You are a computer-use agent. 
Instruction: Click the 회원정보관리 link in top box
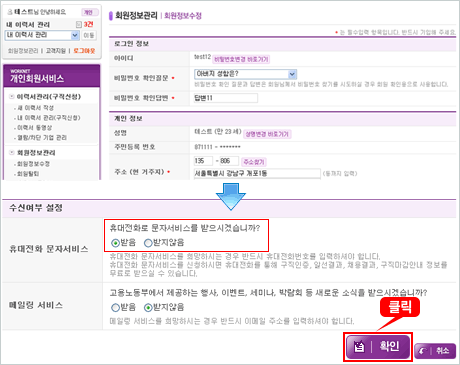point(23,51)
